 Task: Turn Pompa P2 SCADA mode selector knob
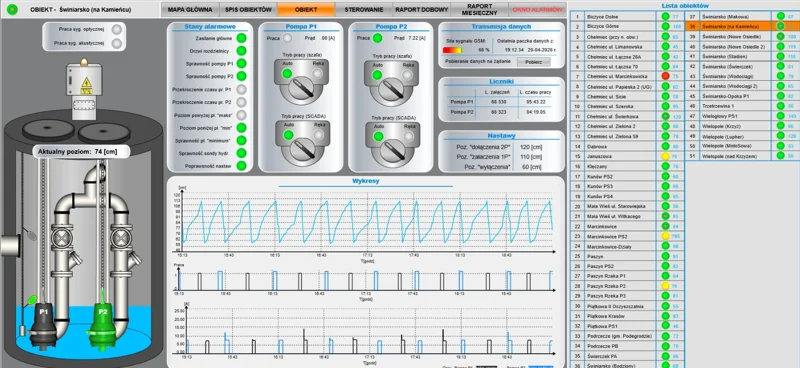391,151
